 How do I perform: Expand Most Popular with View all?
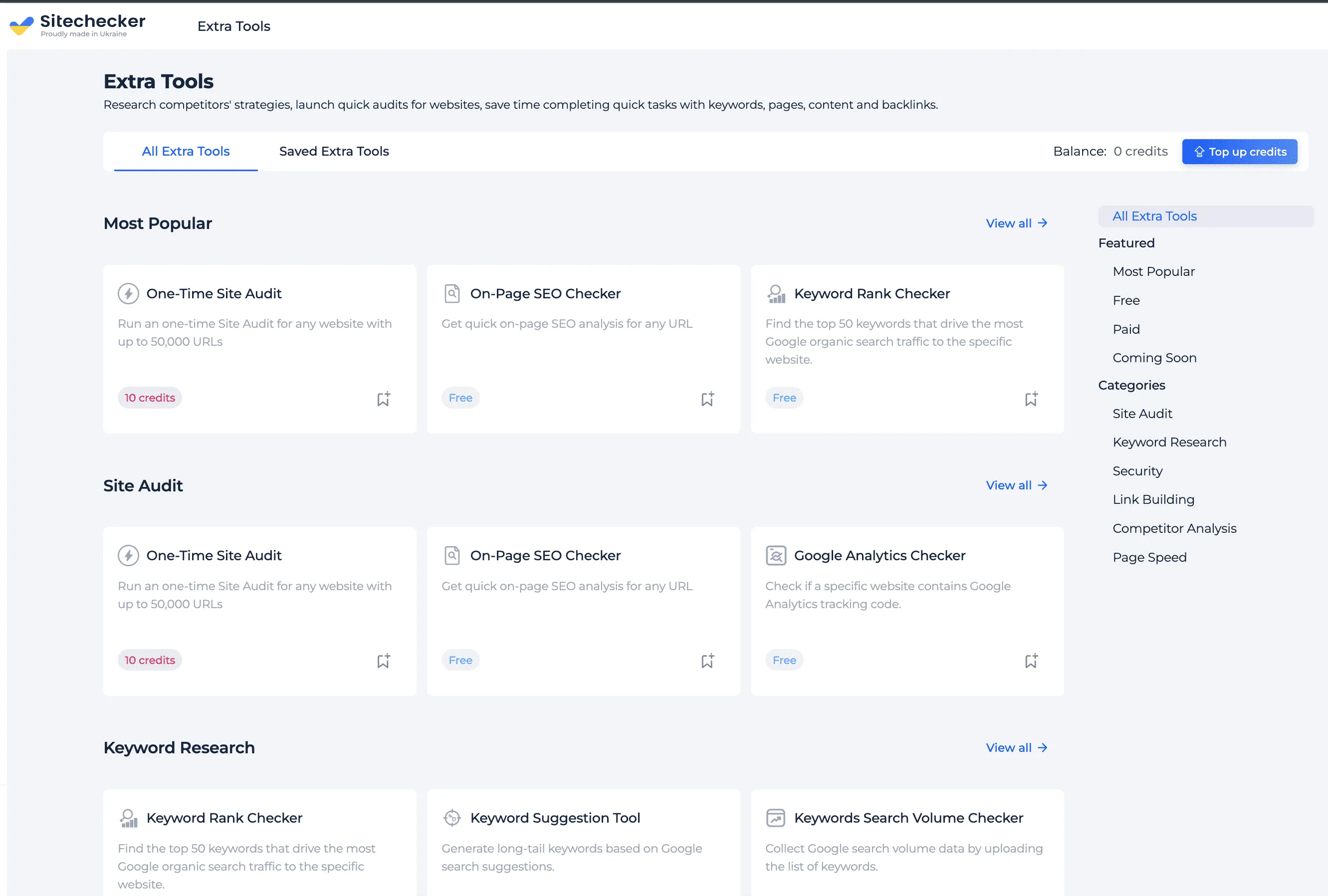tap(1016, 224)
